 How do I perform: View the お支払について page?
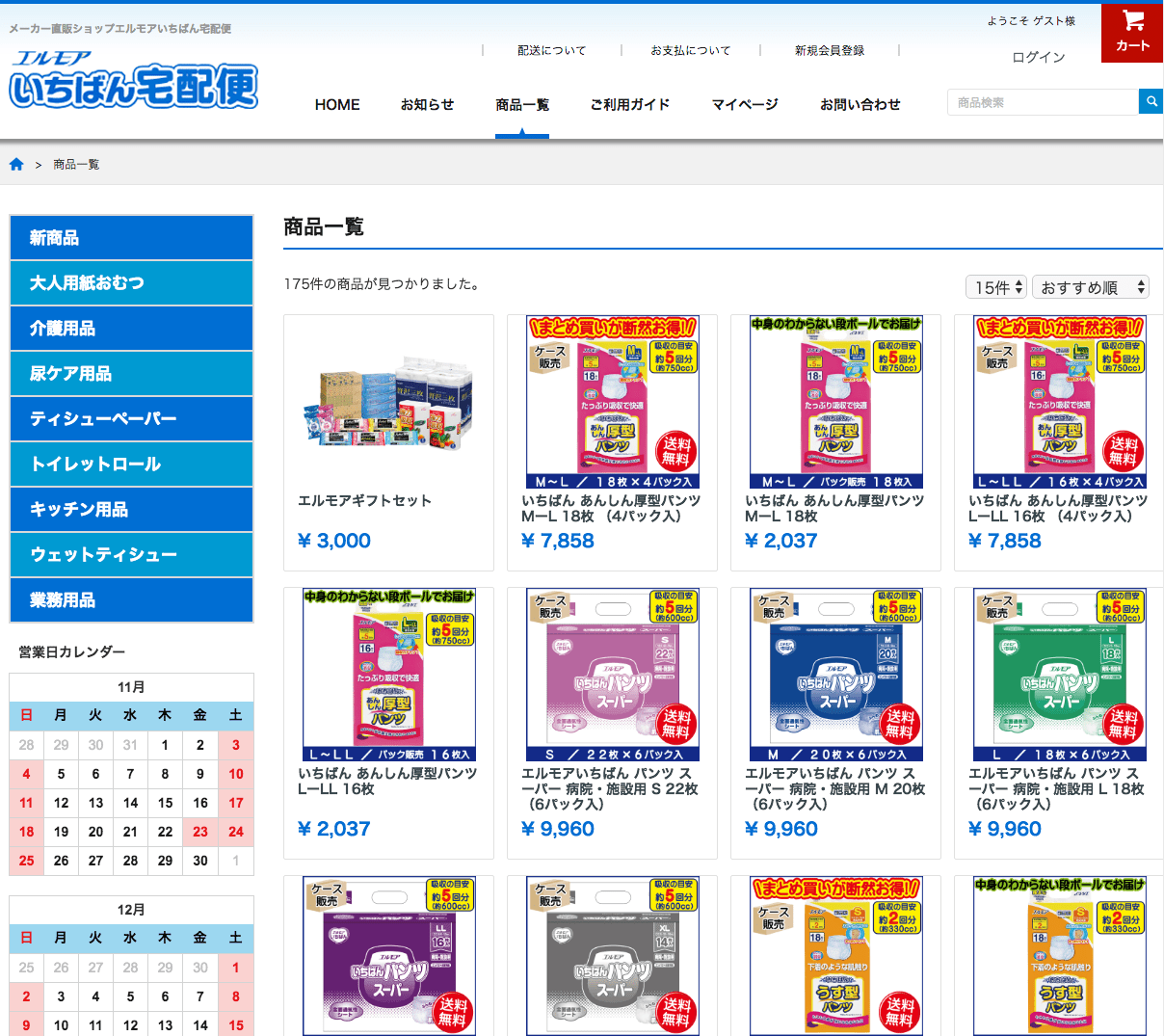click(x=691, y=50)
